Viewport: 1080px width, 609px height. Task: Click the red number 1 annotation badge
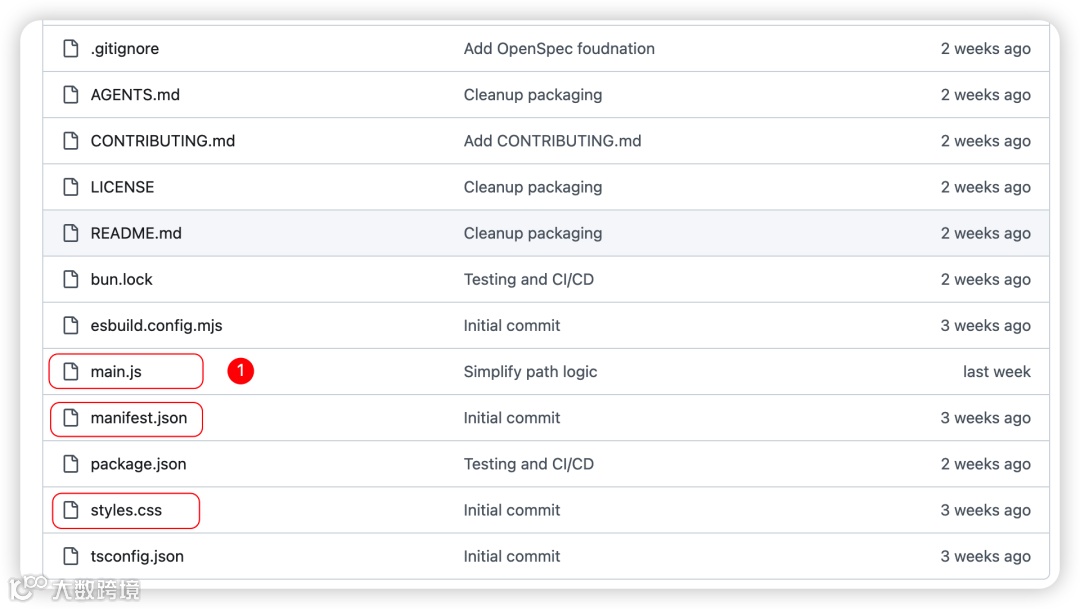240,371
